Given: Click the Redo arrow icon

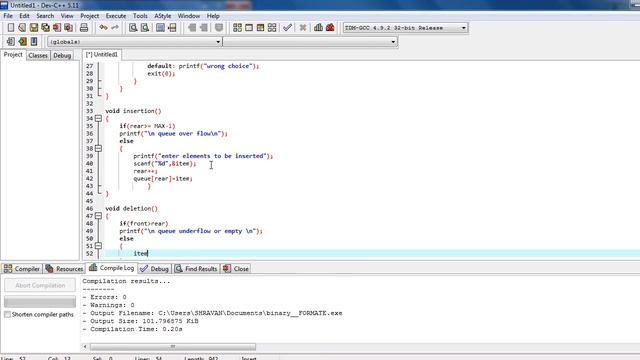Looking at the screenshot, I should [115, 28].
